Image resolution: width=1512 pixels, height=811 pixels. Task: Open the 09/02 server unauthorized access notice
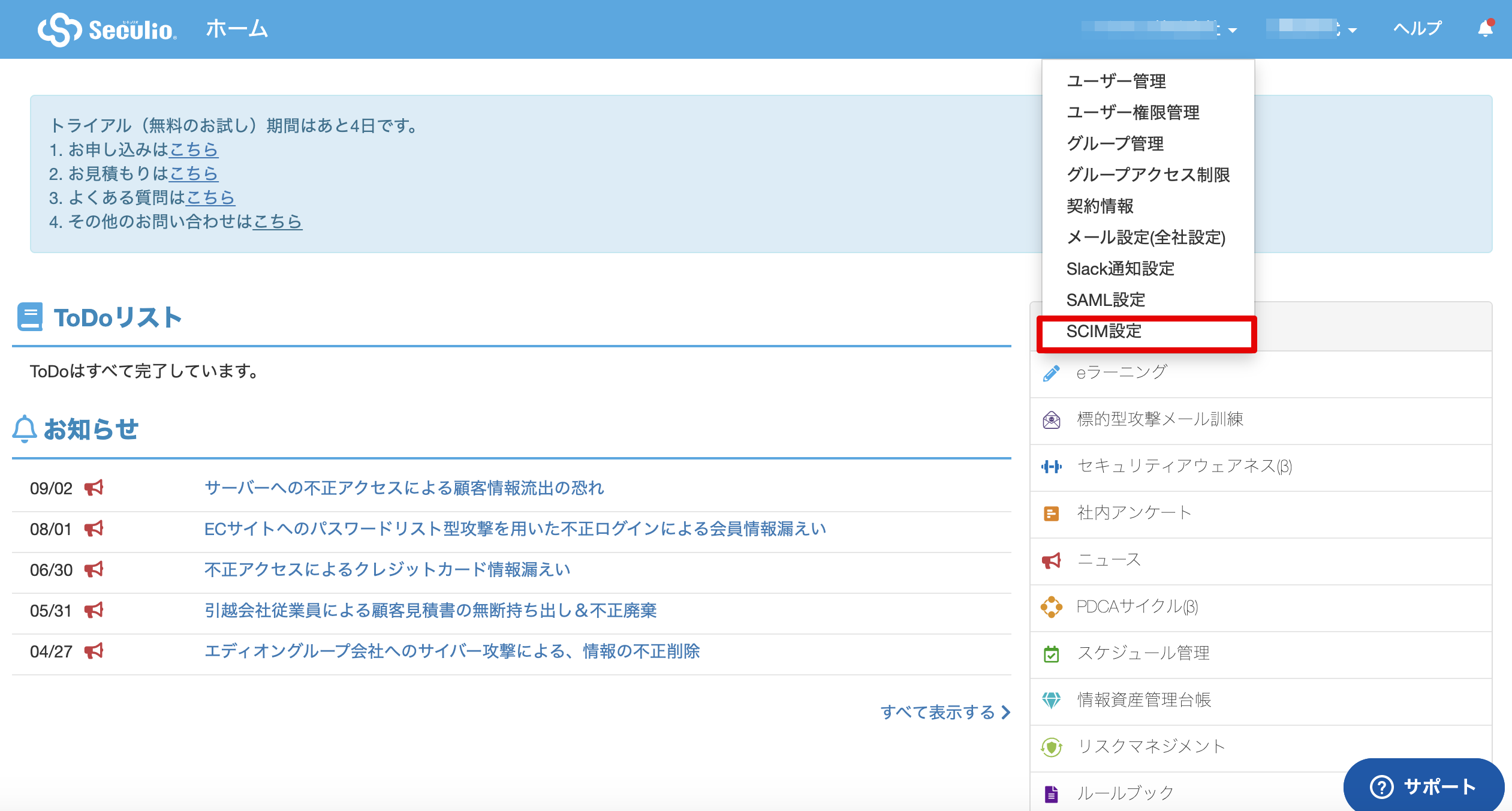404,488
